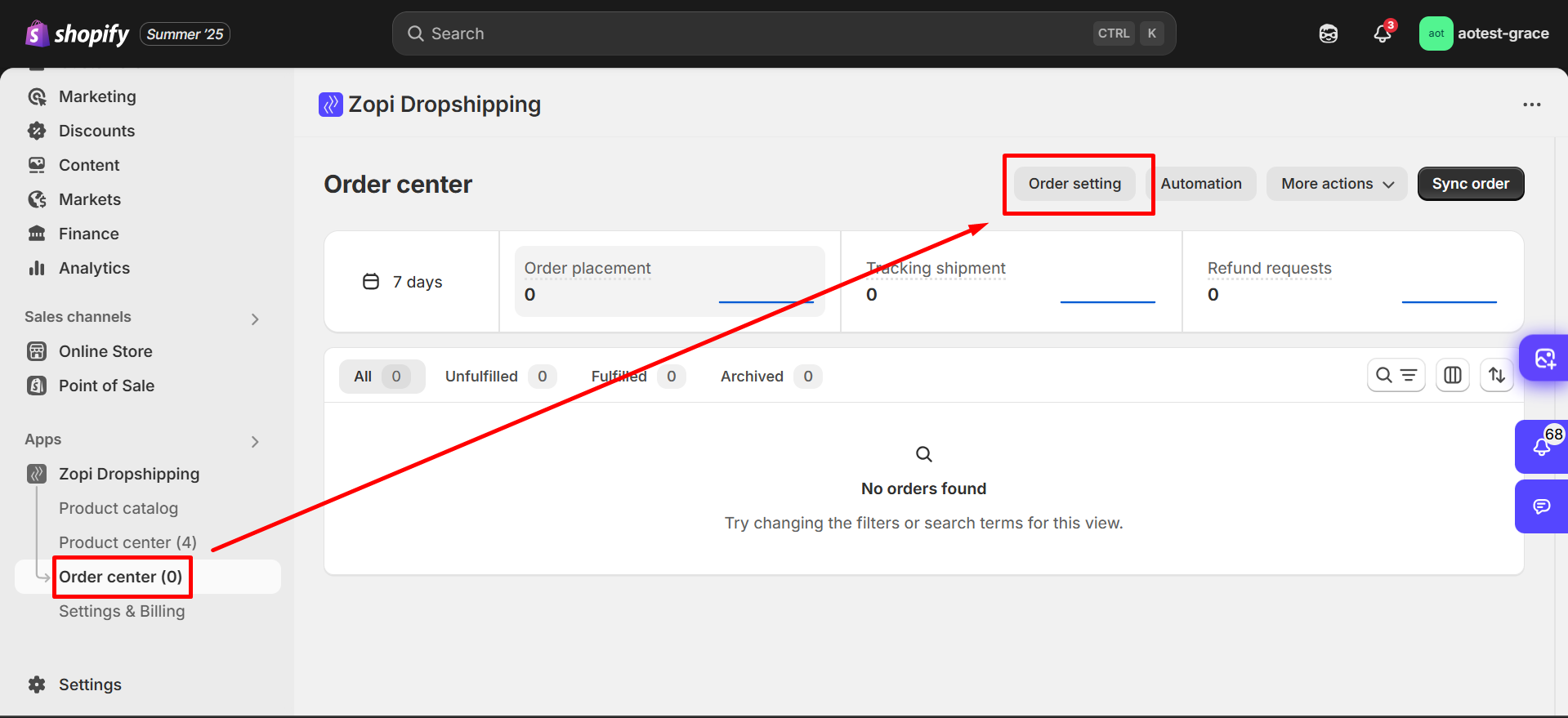Viewport: 1568px width, 718px height.
Task: Click the Automation button
Action: pyautogui.click(x=1201, y=184)
